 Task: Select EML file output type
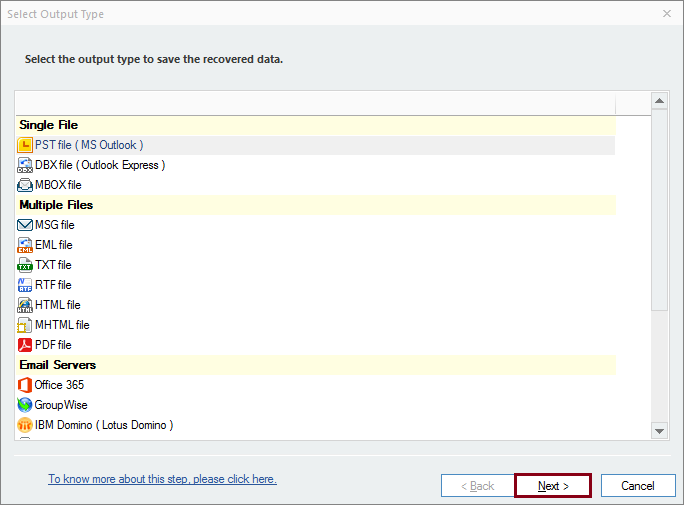coord(315,245)
